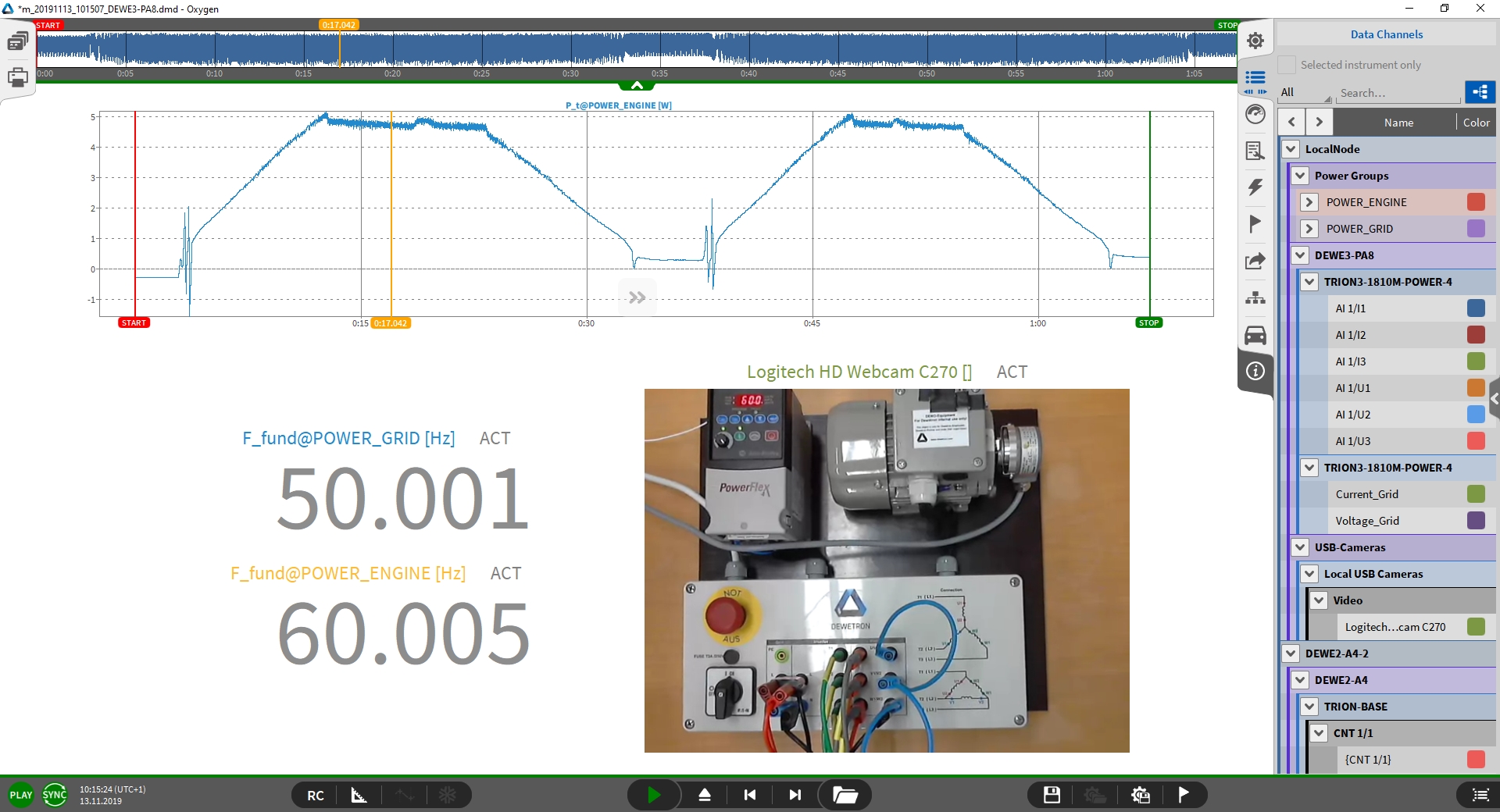Click the screens overview icon top left
Image resolution: width=1500 pixels, height=812 pixels.
pyautogui.click(x=17, y=41)
